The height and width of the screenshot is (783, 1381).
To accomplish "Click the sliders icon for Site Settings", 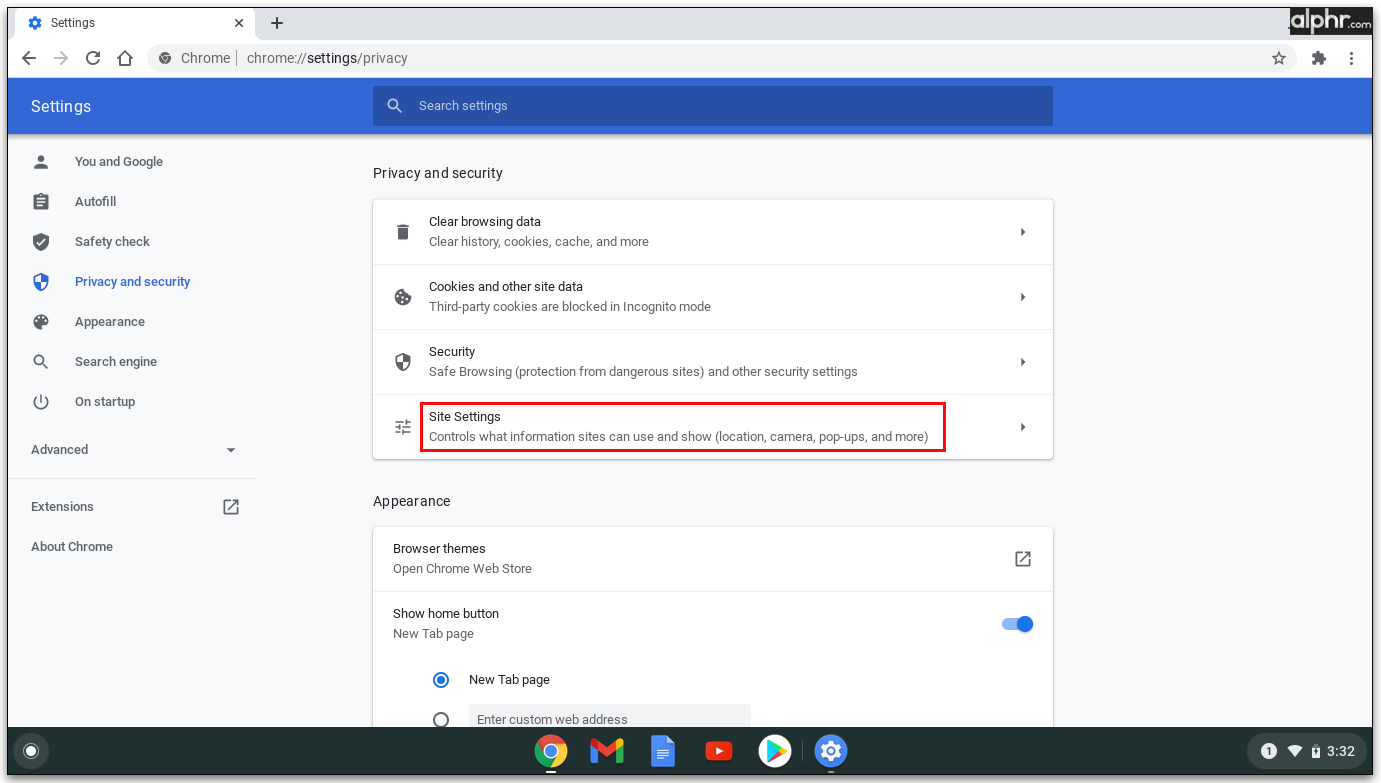I will [x=403, y=427].
